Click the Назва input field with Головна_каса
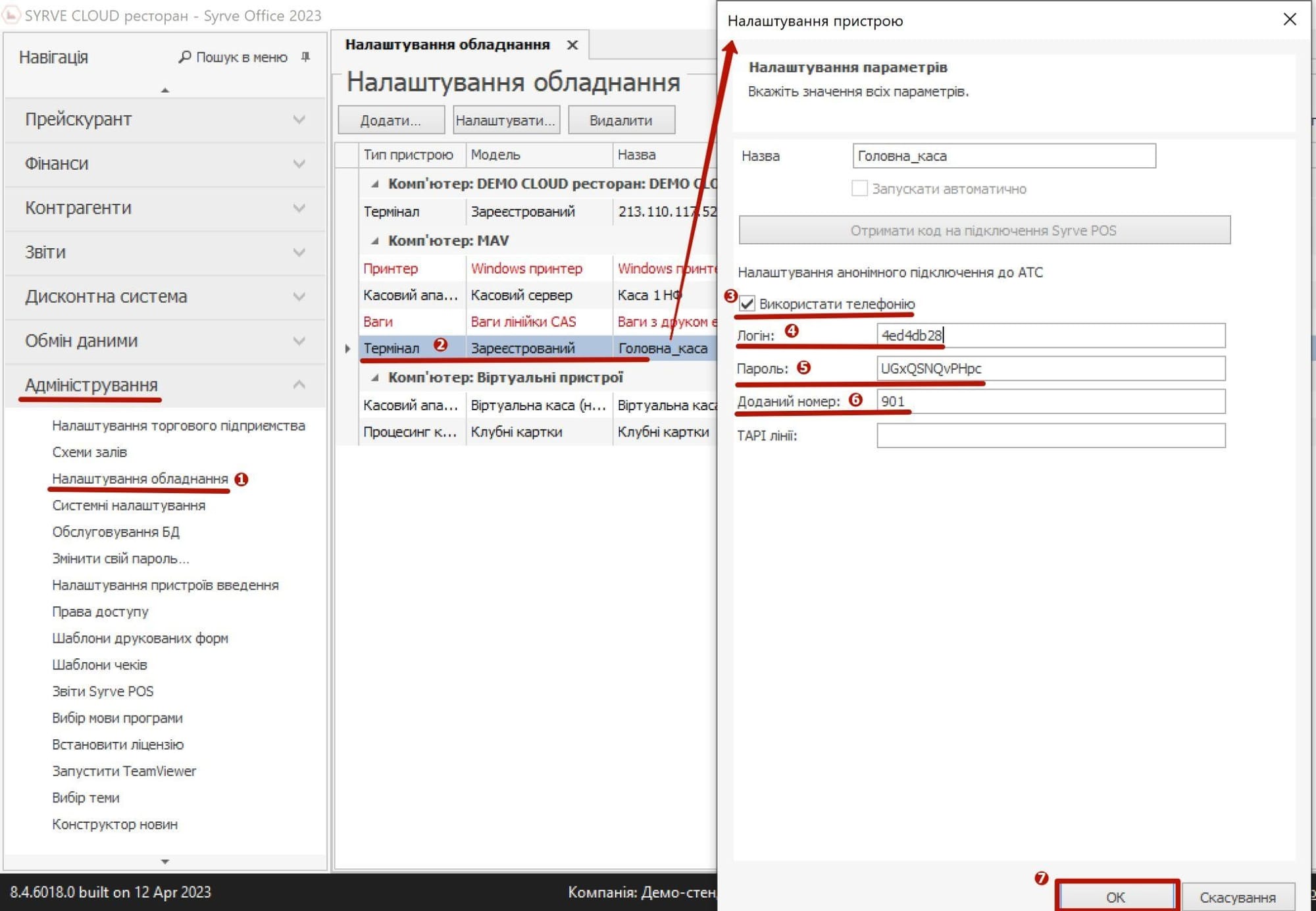The image size is (1316, 911). (1003, 156)
